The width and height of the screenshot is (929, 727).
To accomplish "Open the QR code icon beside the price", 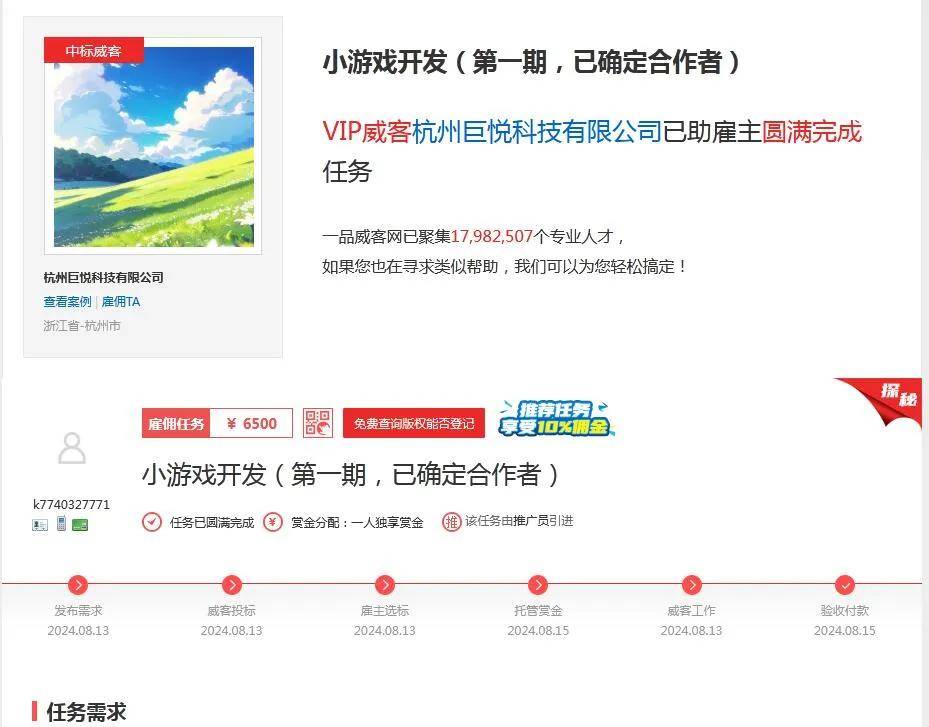I will click(x=318, y=423).
